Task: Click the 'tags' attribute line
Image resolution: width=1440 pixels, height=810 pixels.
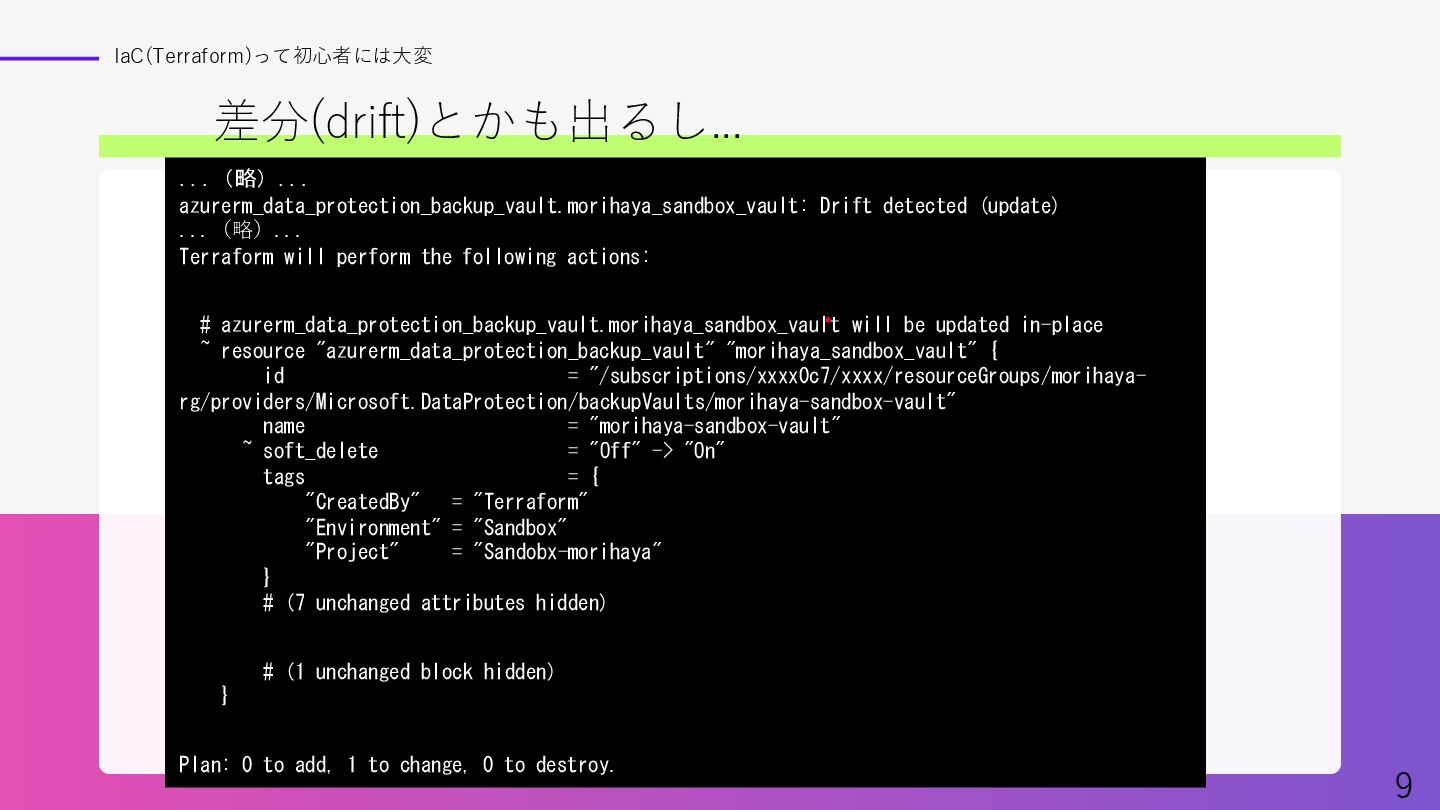Action: 431,477
